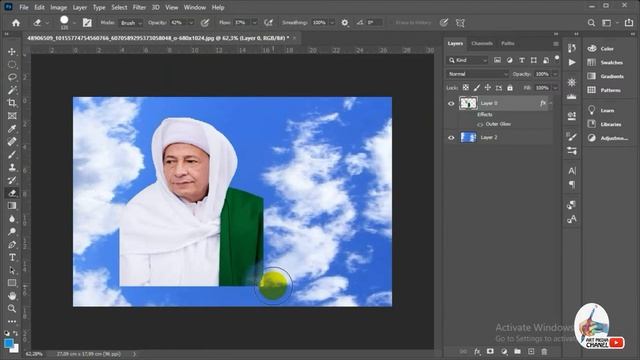Viewport: 640px width, 360px height.
Task: Select the Zoom tool in toolbox
Action: (12, 309)
